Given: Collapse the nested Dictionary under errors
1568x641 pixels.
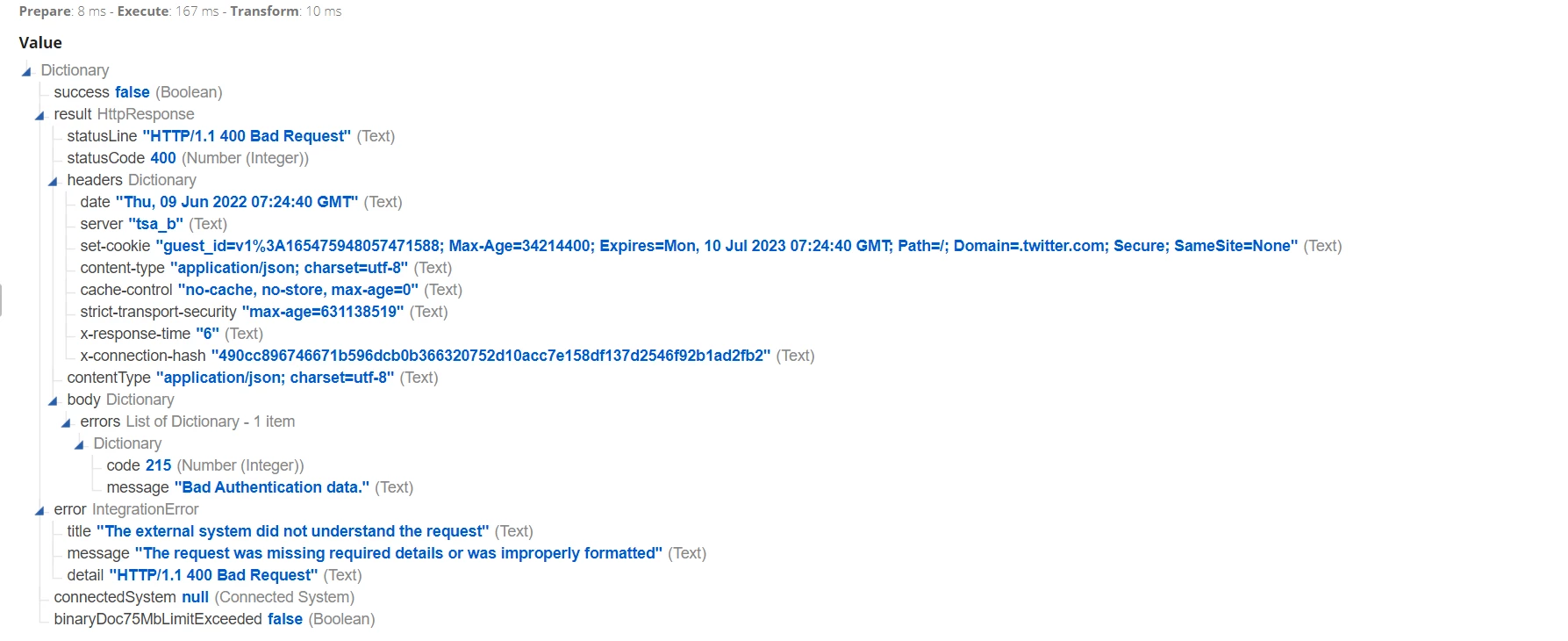Looking at the screenshot, I should pos(79,444).
